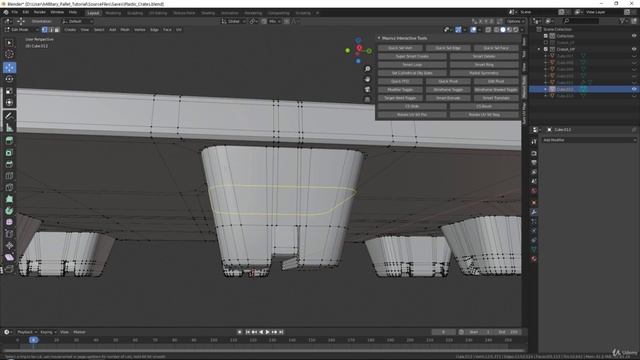Click the viewport zoom magnifier icon
This screenshot has height=360, width=640.
click(x=367, y=69)
